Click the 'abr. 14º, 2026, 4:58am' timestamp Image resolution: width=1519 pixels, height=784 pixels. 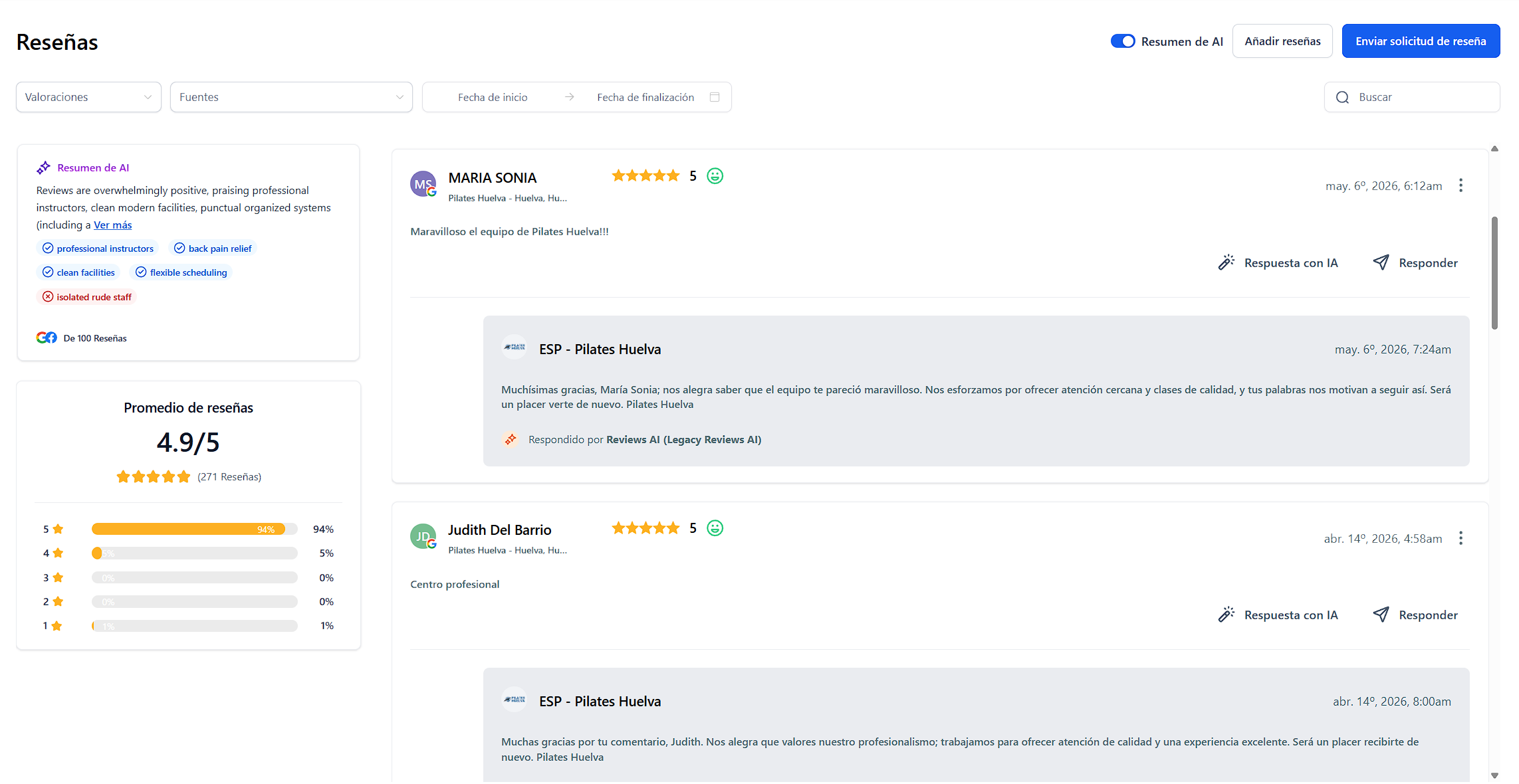click(1383, 538)
